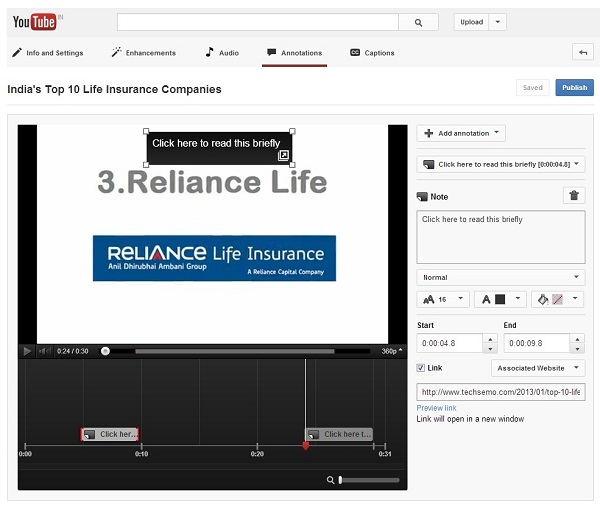Viewport: 600px width, 508px height.
Task: Click the timeline zoom magnifier icon
Action: pos(330,480)
